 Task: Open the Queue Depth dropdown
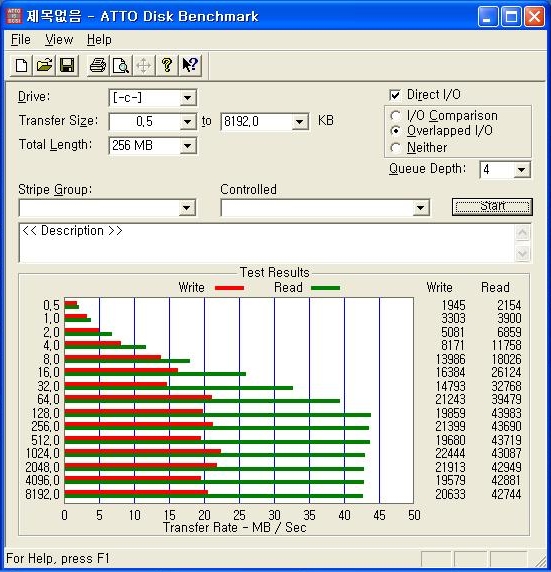(521, 170)
